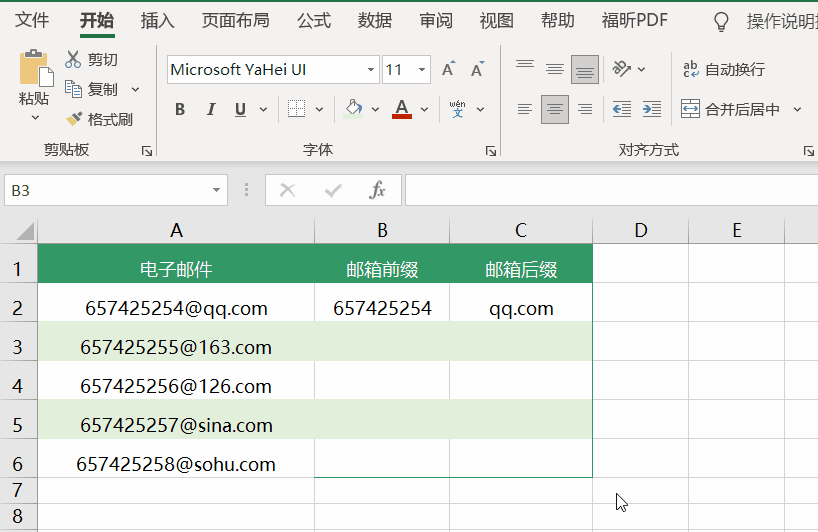Image resolution: width=818 pixels, height=532 pixels.
Task: Click the Insert Function fx icon
Action: [x=377, y=190]
